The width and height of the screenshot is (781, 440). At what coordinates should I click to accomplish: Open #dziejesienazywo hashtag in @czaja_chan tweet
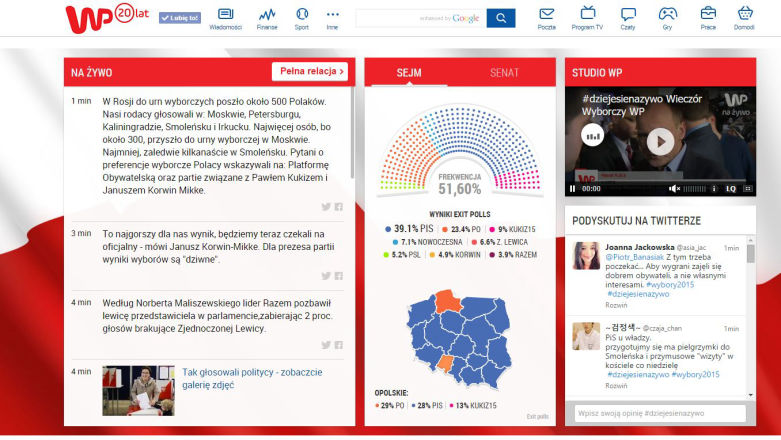pyautogui.click(x=638, y=374)
